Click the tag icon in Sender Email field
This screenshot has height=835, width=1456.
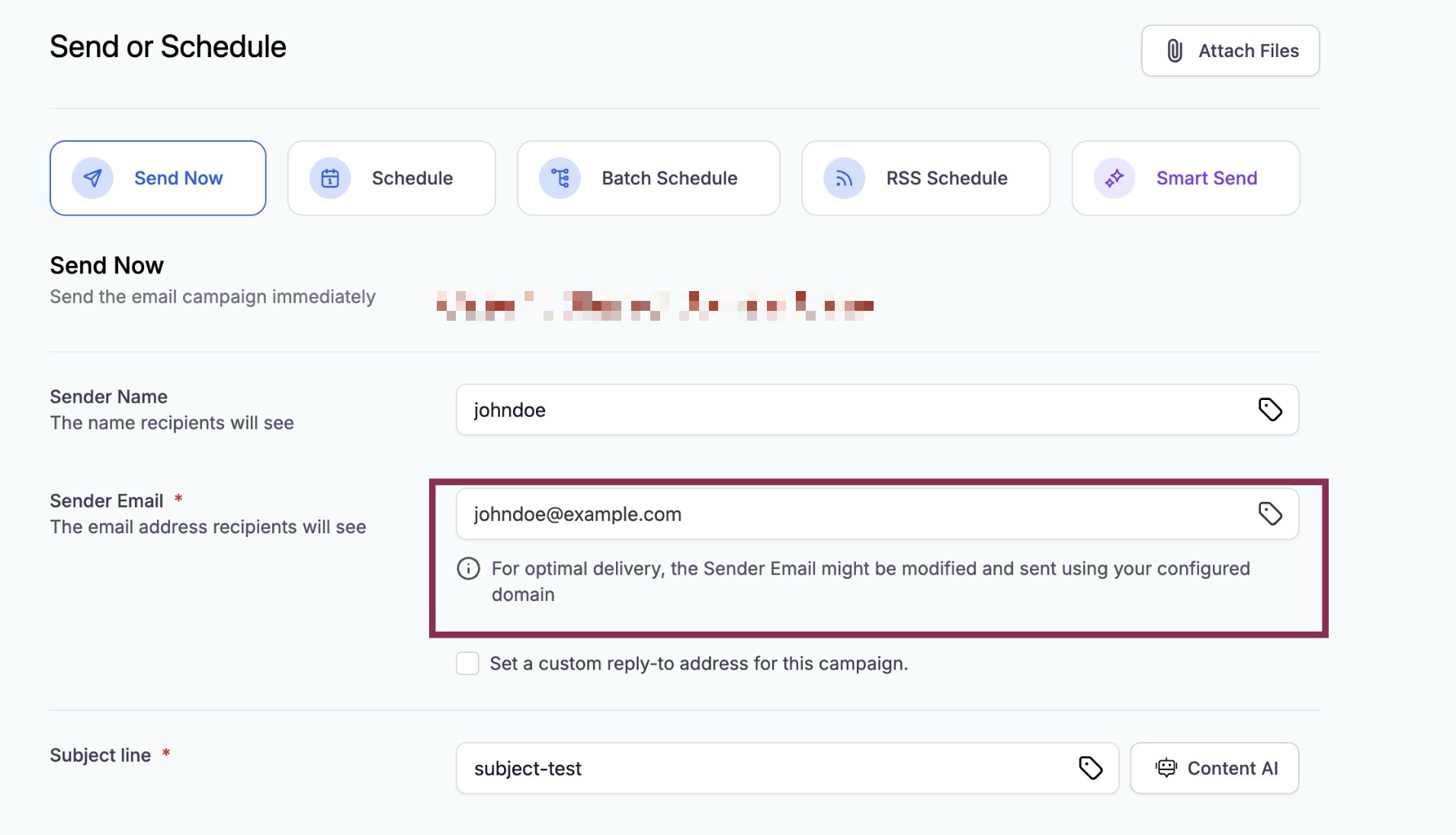point(1270,514)
